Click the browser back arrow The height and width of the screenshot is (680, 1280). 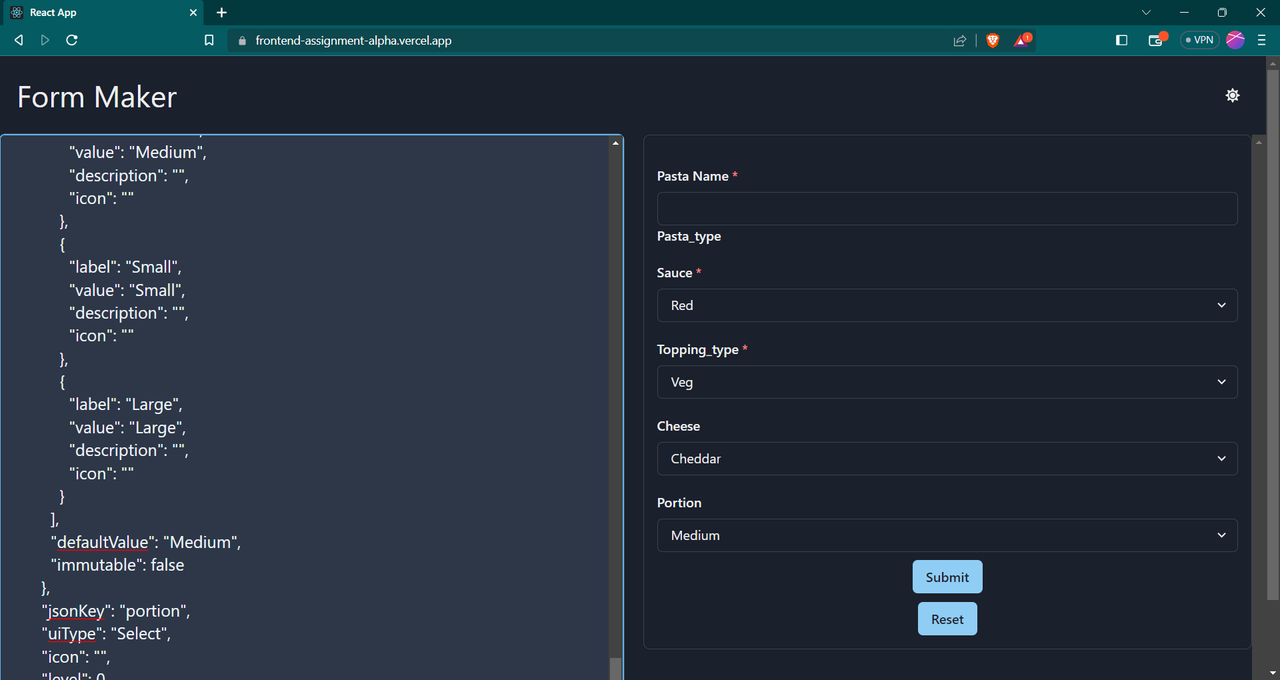(x=18, y=40)
